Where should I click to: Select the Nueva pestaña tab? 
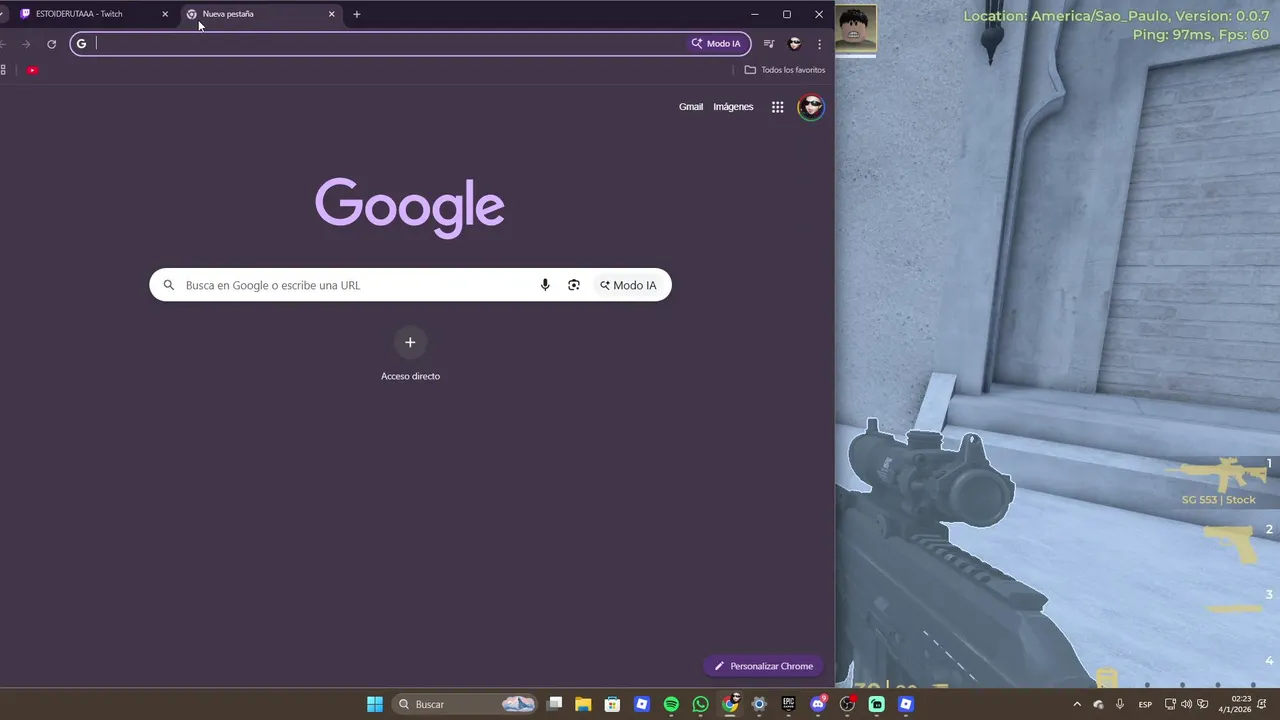click(260, 14)
